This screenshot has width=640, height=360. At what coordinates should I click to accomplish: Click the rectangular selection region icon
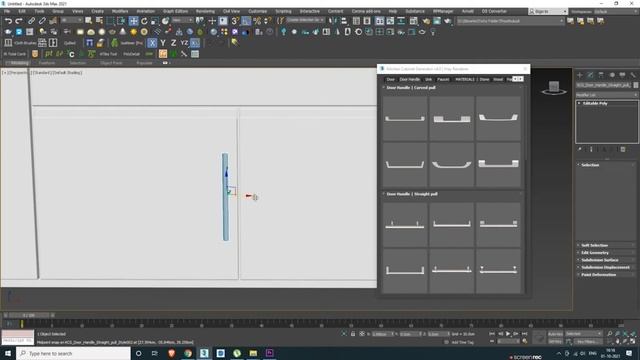(x=110, y=21)
